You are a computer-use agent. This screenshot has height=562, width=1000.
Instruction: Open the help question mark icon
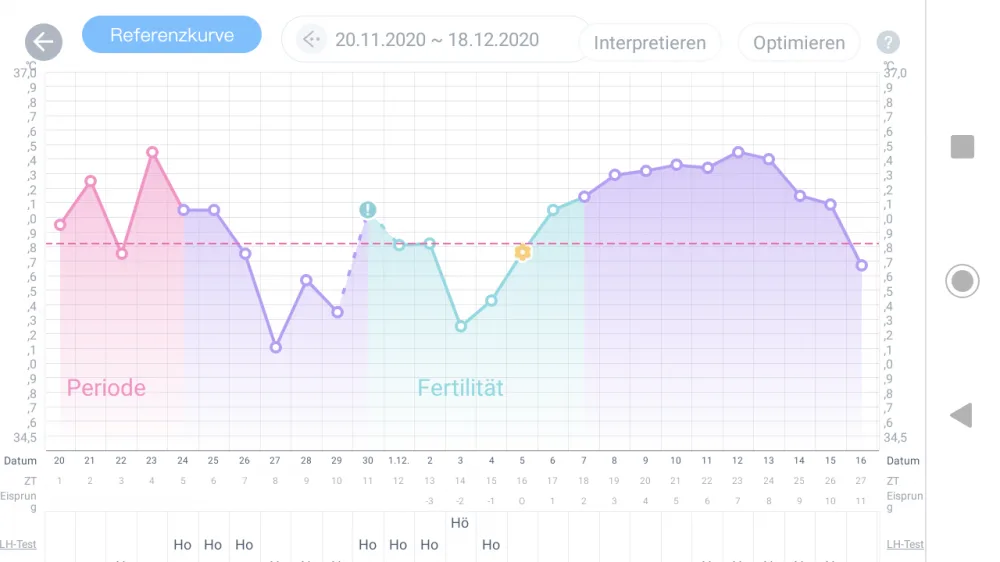click(888, 42)
